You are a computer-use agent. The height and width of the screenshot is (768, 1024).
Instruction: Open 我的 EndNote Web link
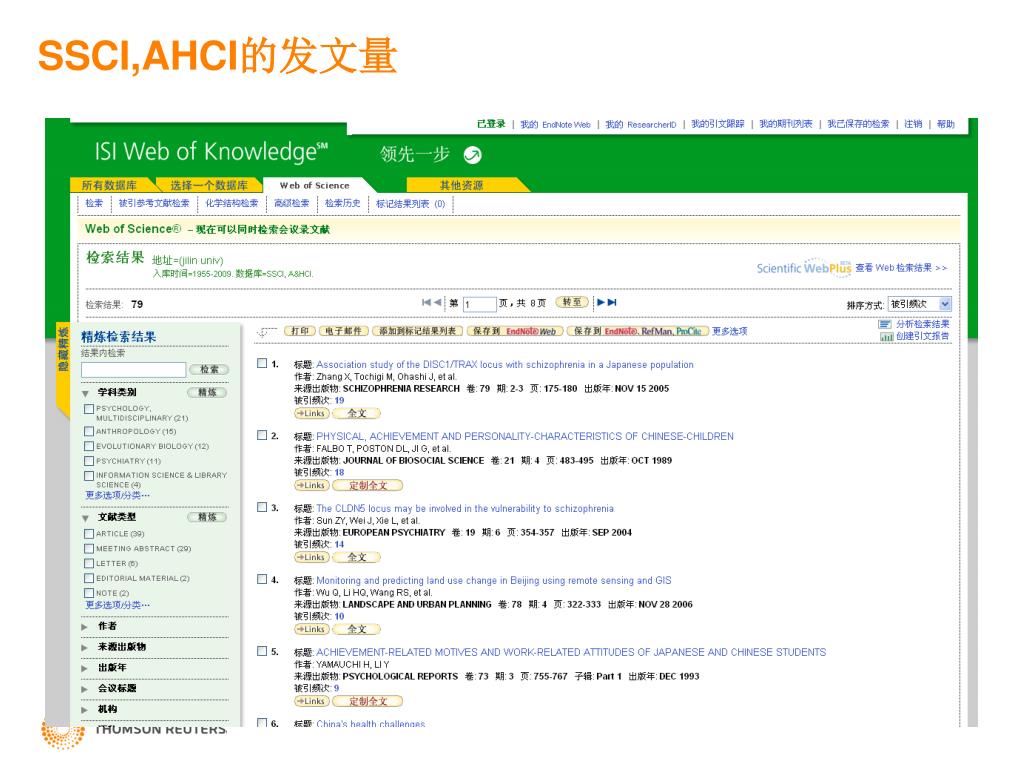(555, 124)
